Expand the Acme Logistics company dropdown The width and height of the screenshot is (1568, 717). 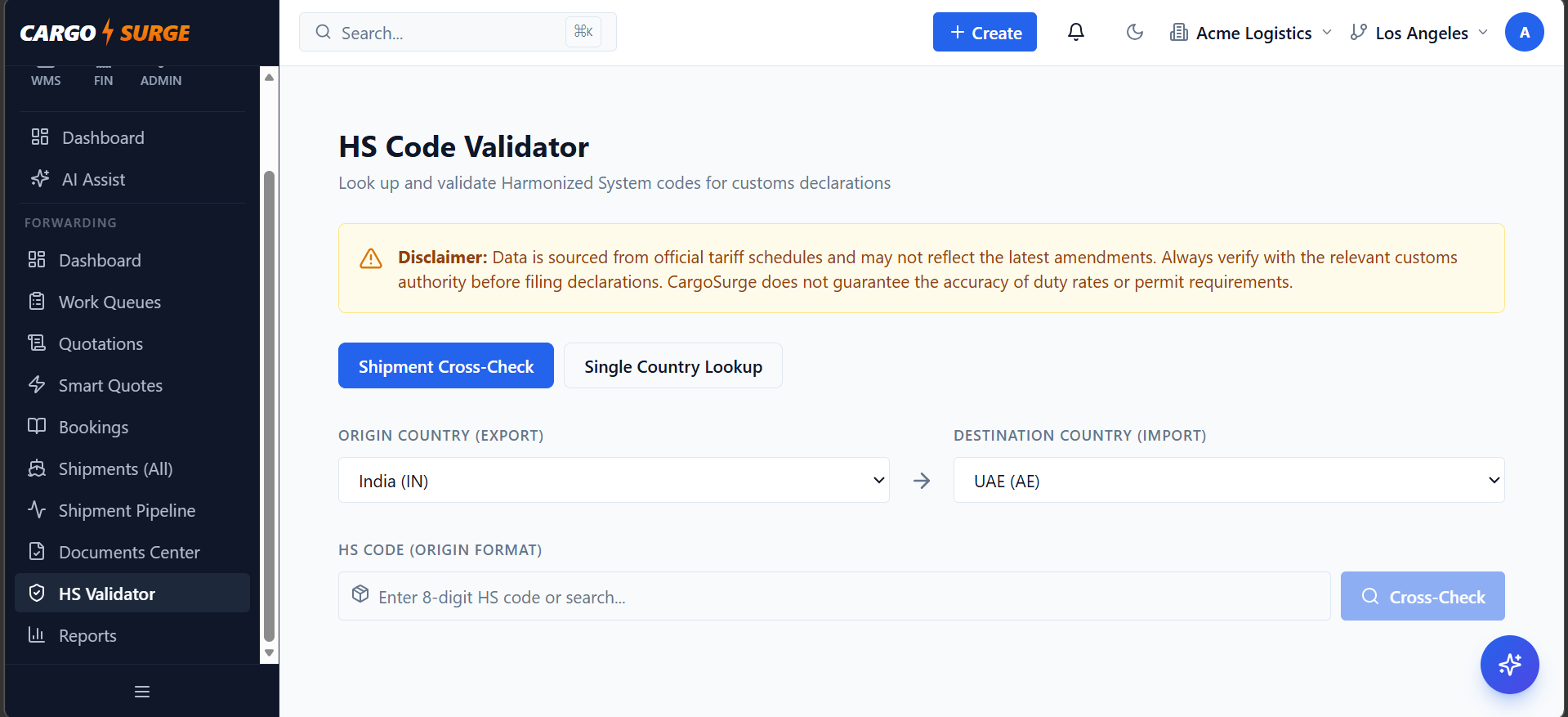click(1251, 33)
